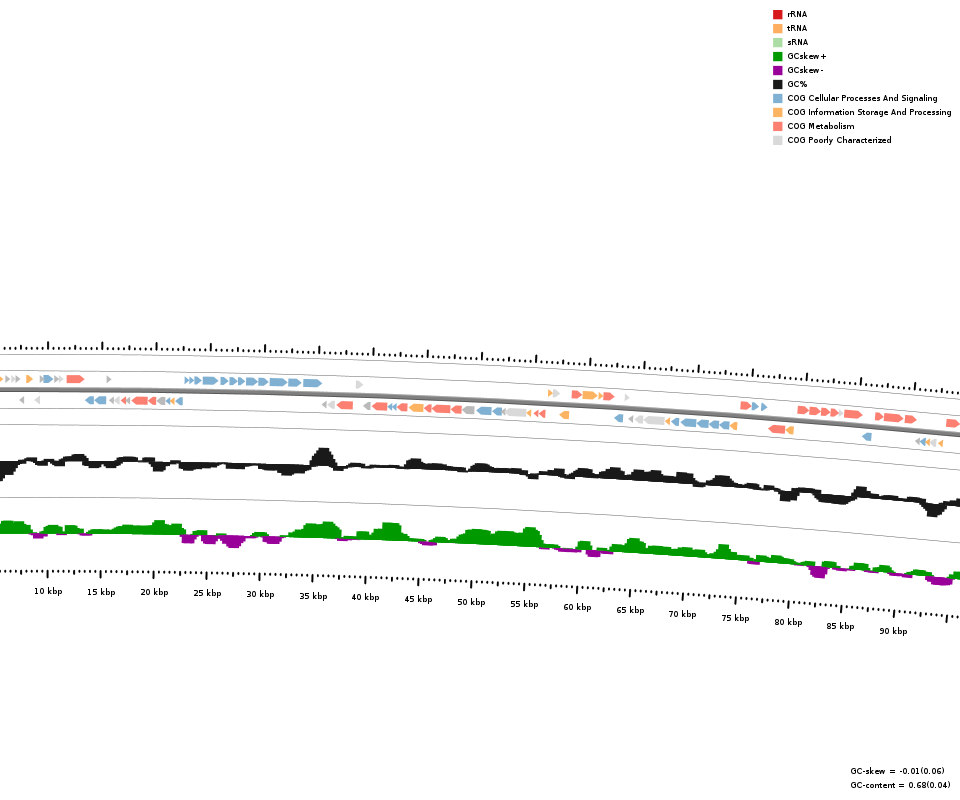Click the black GC% peak near 35 kbp
Image resolution: width=960 pixels, height=800 pixels.
tap(322, 456)
